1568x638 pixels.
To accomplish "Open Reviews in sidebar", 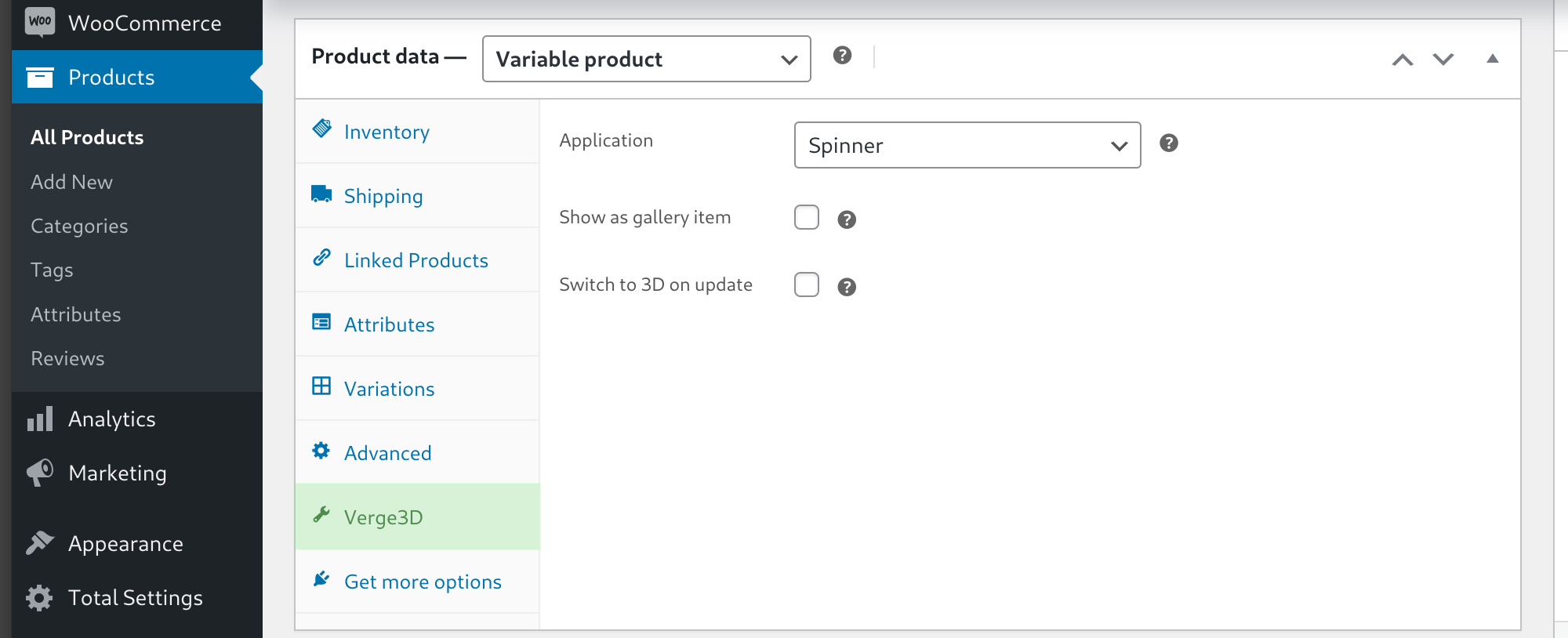I will point(67,358).
